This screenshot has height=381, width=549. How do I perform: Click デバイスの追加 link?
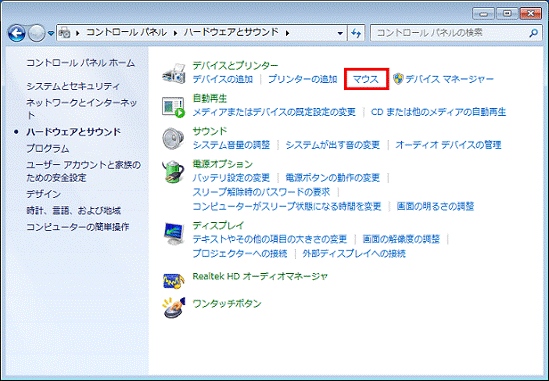(x=223, y=79)
